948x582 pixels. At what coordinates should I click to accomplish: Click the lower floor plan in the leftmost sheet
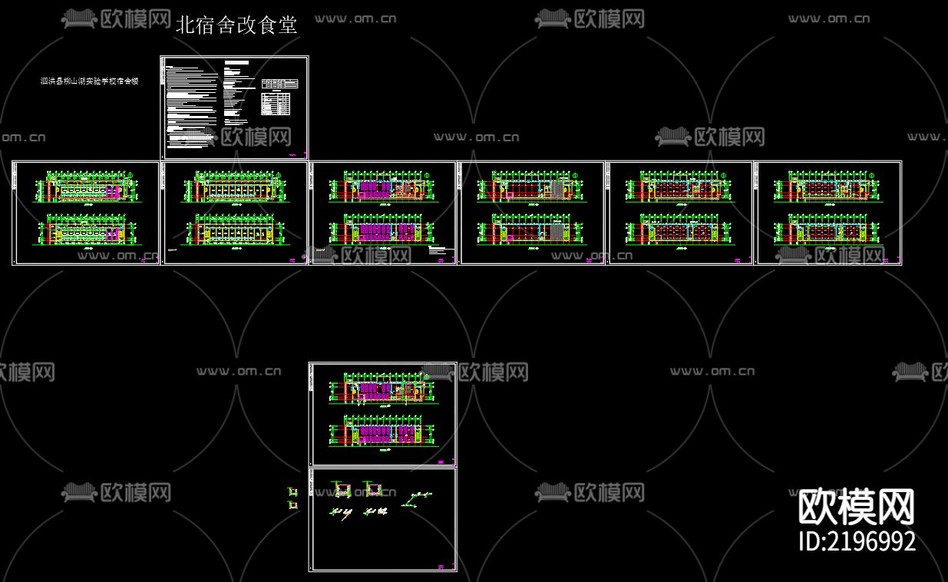[88, 230]
